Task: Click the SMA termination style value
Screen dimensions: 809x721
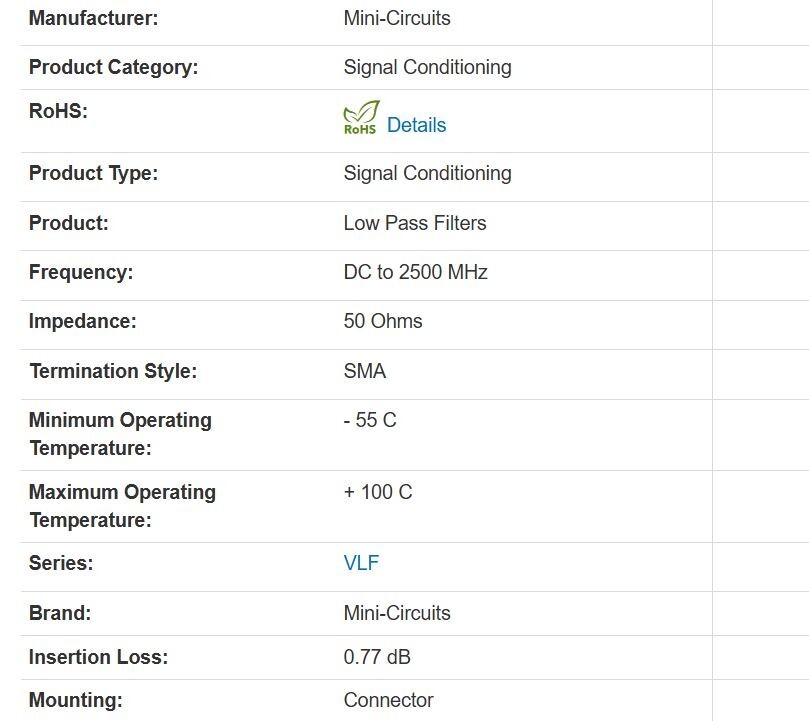Action: click(364, 371)
